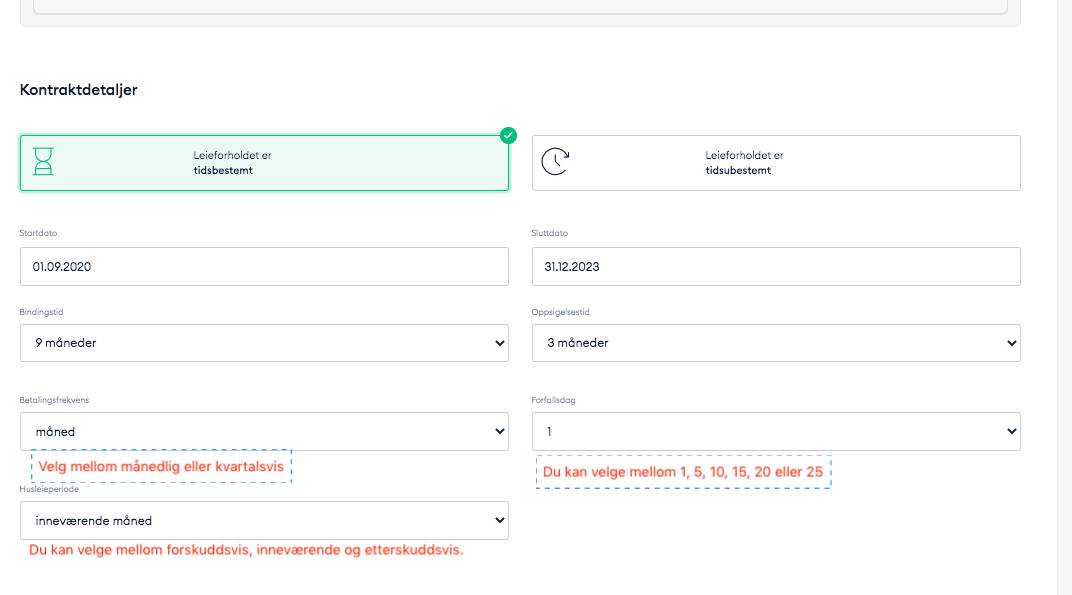The width and height of the screenshot is (1072, 595).
Task: Click the clock icon on the tidsubestemt card
Action: coord(556,162)
